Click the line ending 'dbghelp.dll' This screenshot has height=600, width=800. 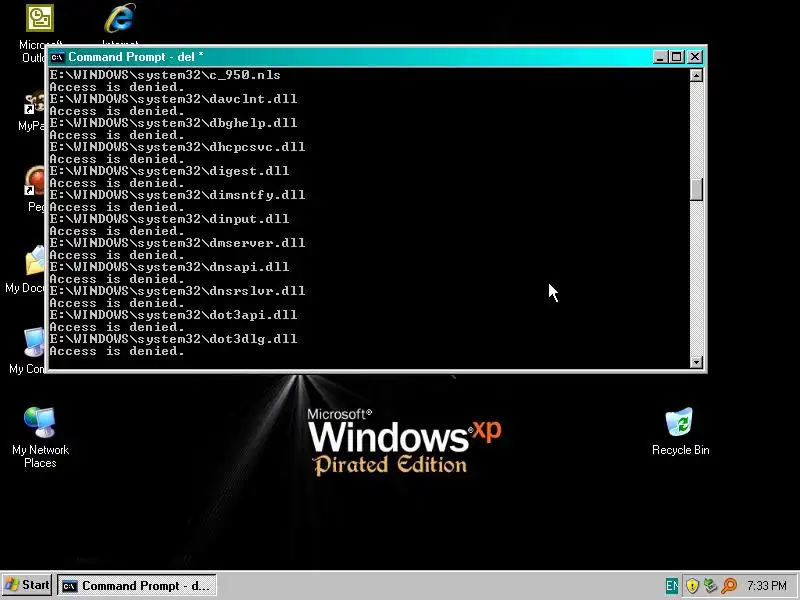pyautogui.click(x=173, y=123)
